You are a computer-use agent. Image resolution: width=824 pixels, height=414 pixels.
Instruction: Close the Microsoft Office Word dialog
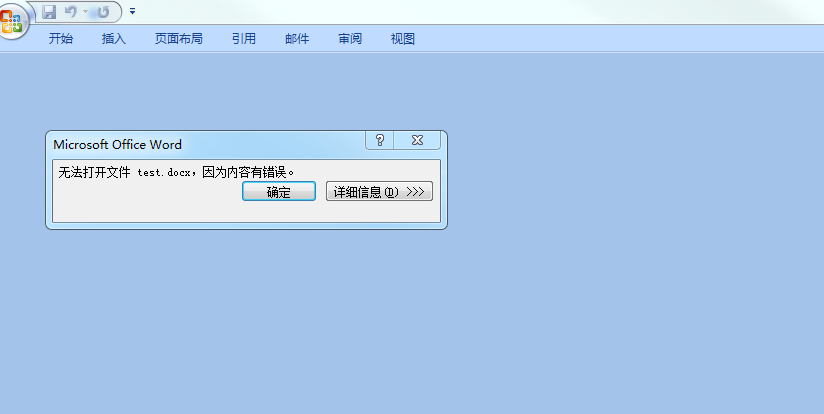pyautogui.click(x=417, y=140)
